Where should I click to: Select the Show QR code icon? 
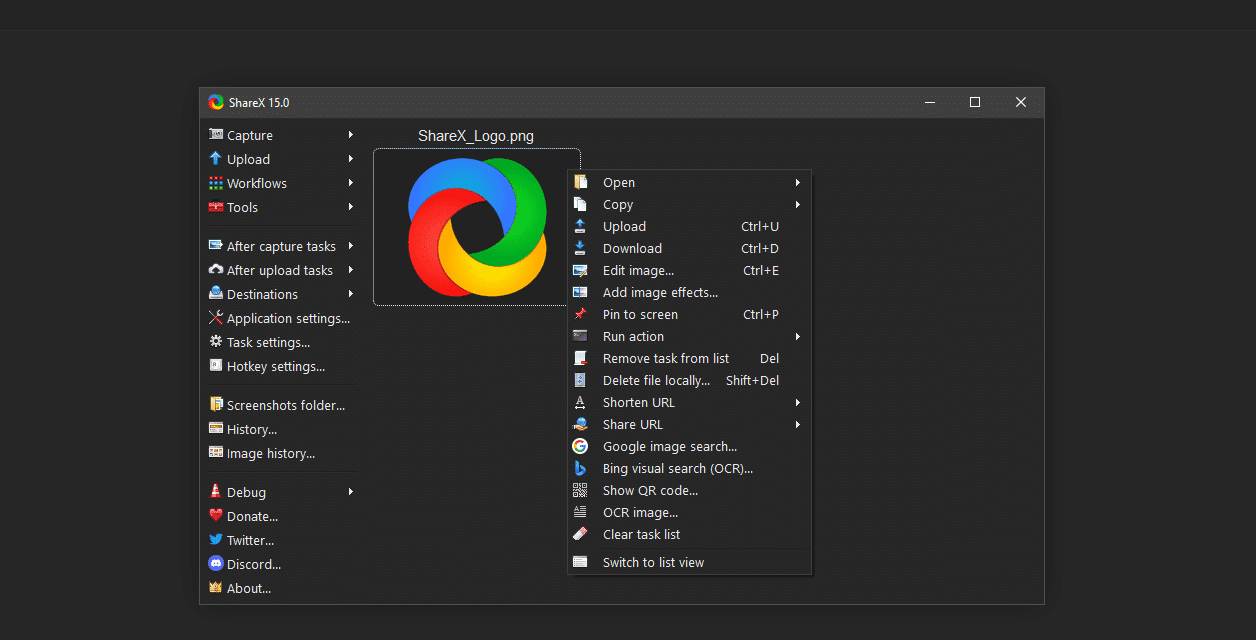tap(580, 490)
